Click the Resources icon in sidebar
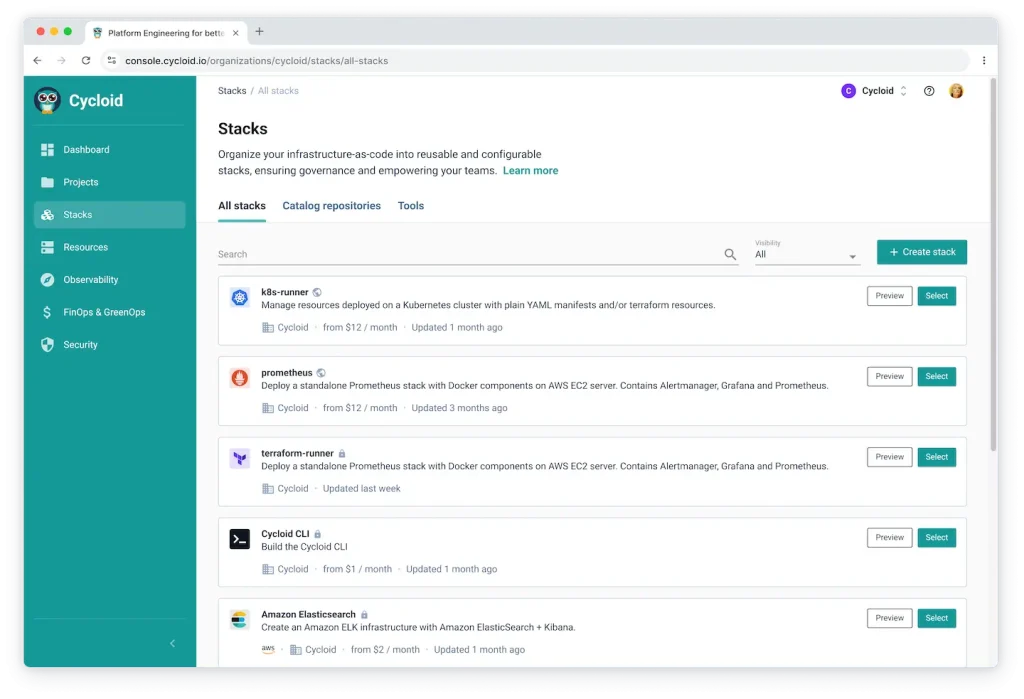1024x699 pixels. pyautogui.click(x=47, y=247)
